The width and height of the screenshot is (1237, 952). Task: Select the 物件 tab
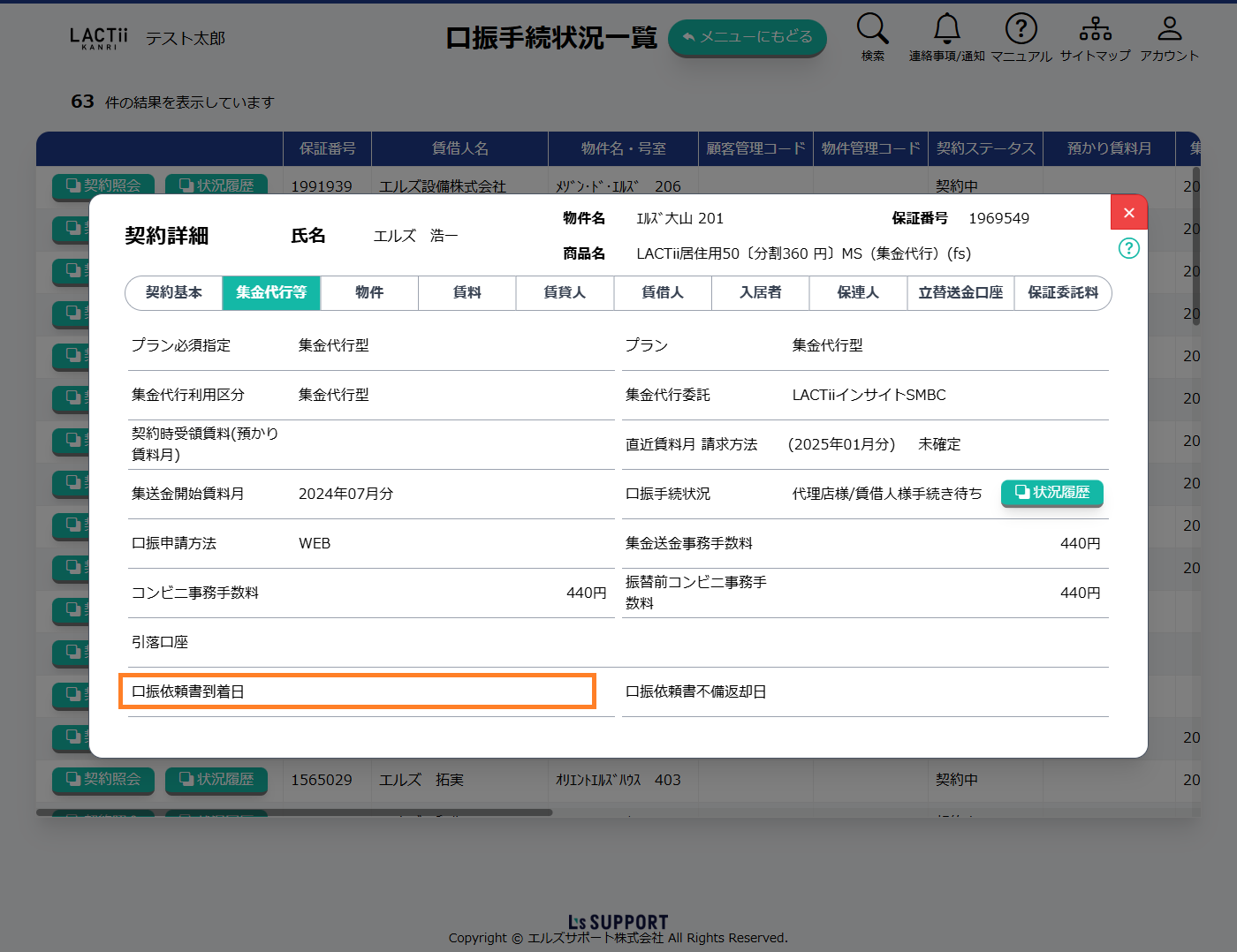point(369,292)
